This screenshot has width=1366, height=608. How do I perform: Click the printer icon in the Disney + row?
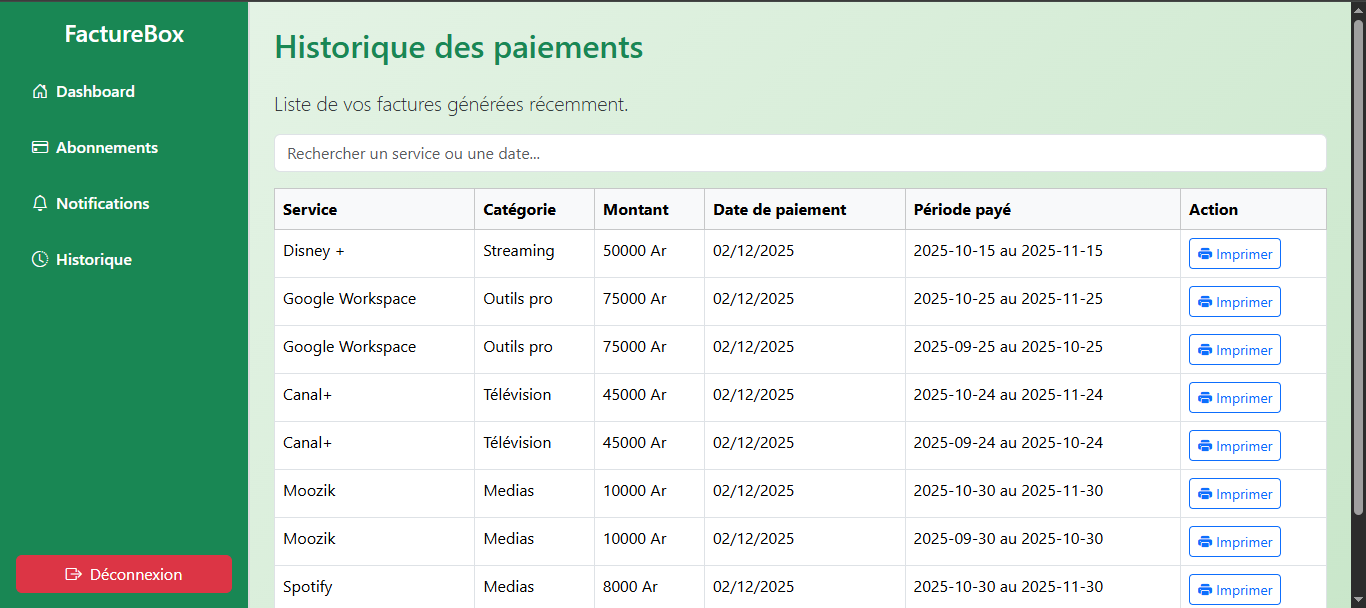coord(1205,254)
